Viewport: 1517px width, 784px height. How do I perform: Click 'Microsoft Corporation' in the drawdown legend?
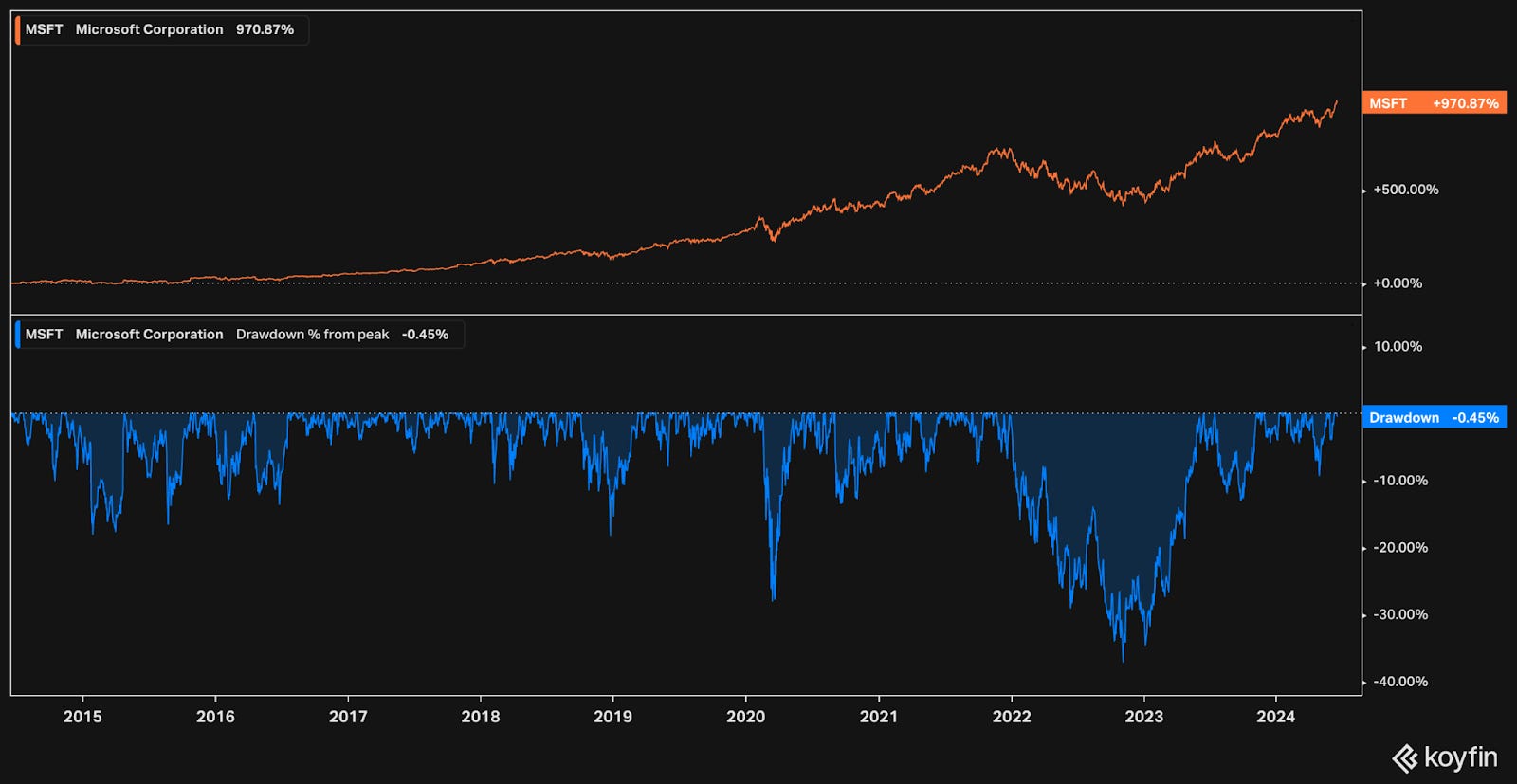click(149, 335)
